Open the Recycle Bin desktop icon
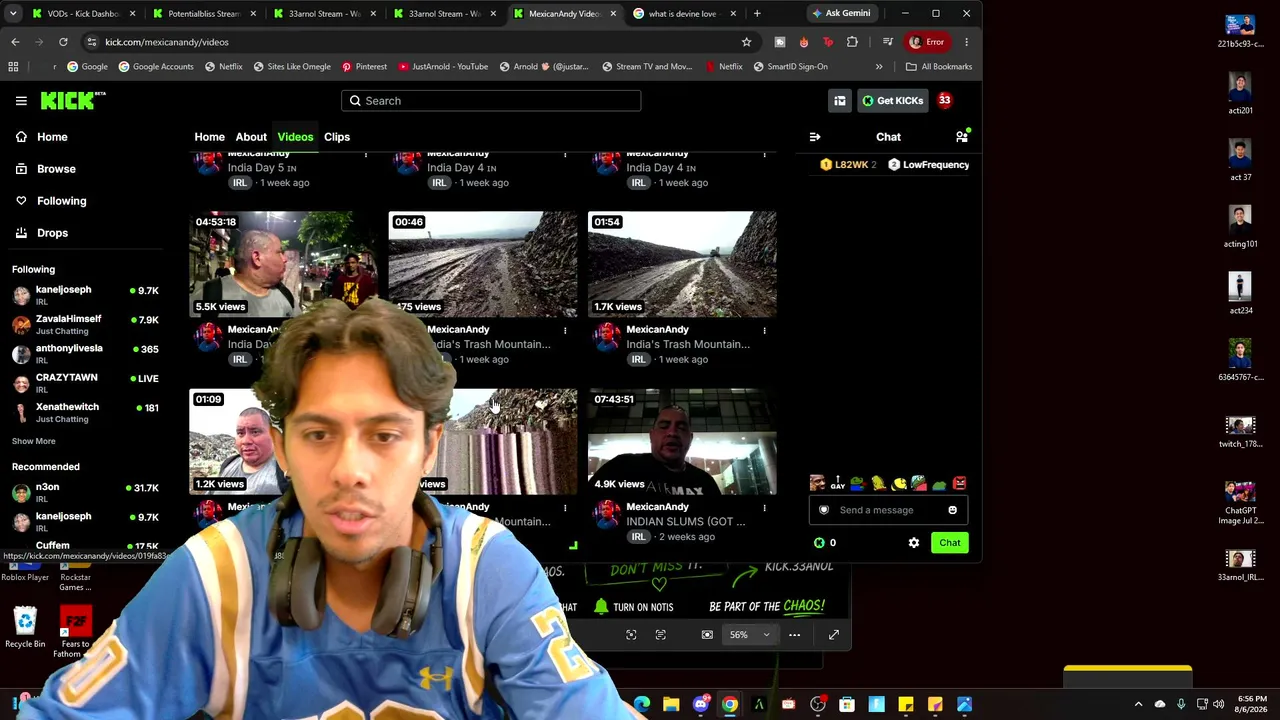The image size is (1280, 720). (25, 627)
